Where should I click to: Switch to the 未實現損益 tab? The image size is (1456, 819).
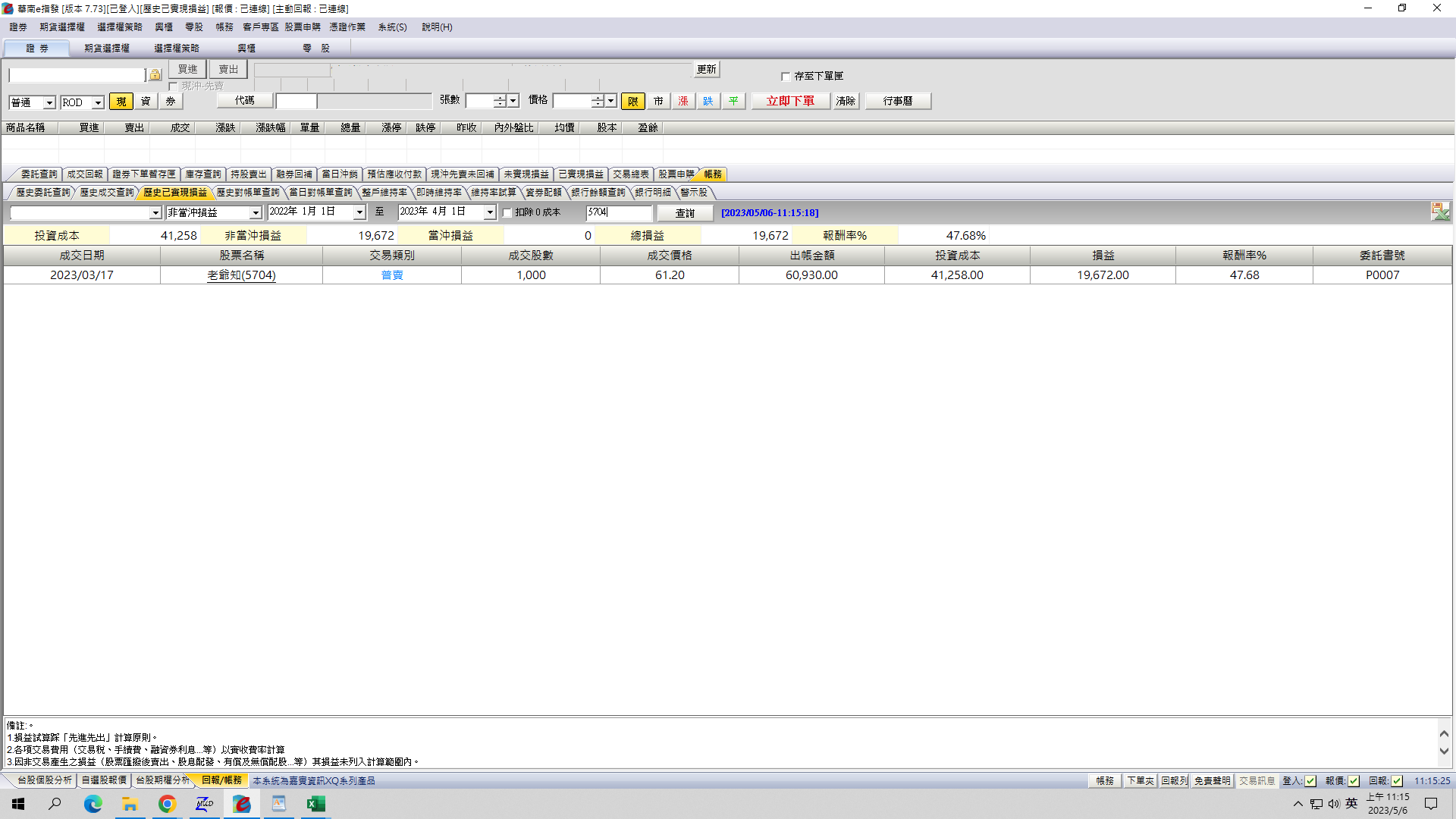click(x=526, y=174)
